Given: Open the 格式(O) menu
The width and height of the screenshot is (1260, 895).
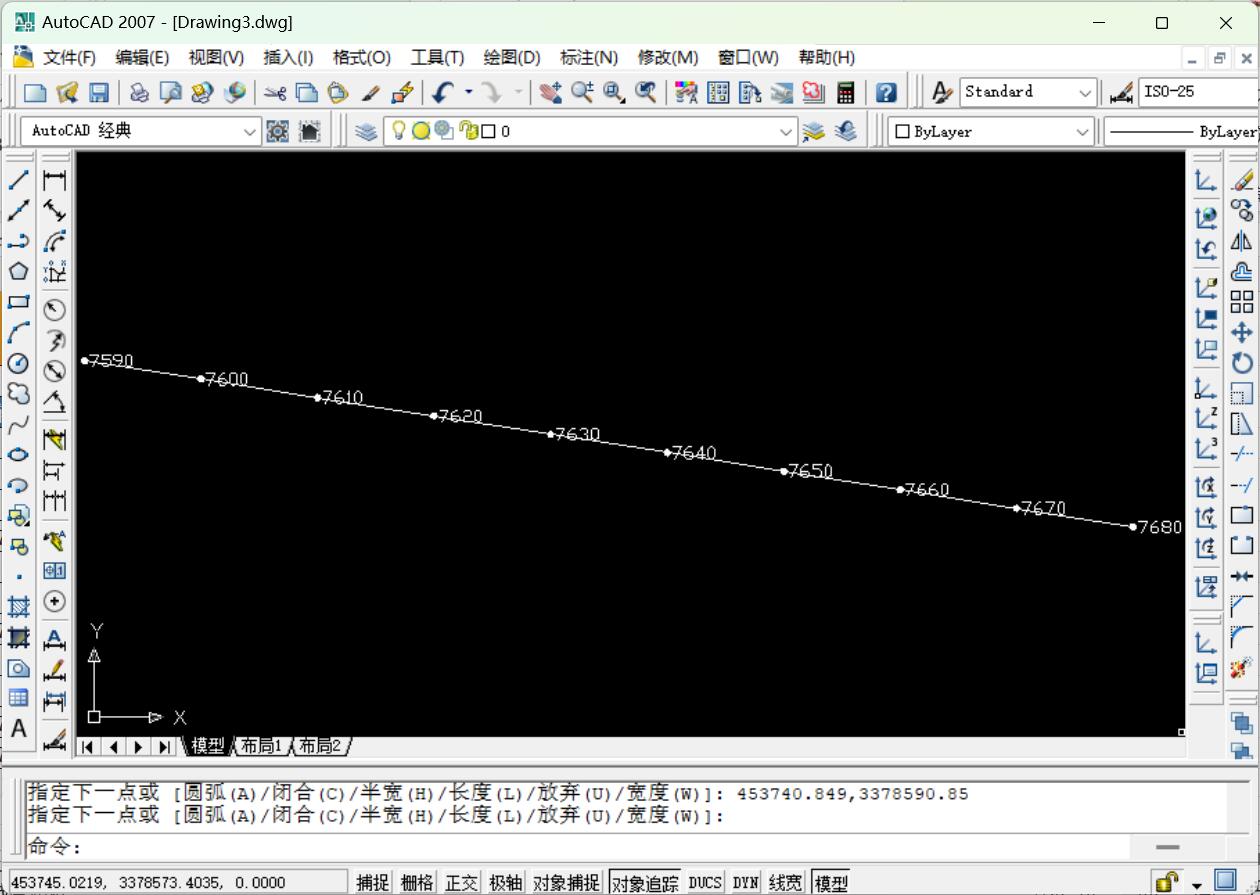Looking at the screenshot, I should coord(362,57).
